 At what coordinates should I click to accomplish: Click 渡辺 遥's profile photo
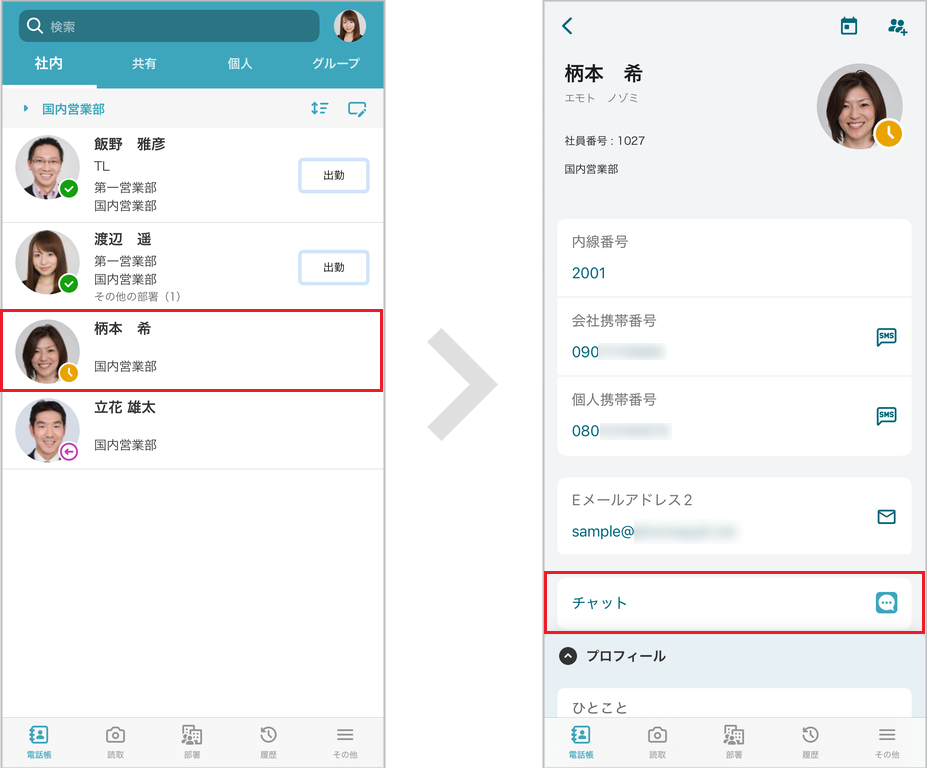[47, 263]
